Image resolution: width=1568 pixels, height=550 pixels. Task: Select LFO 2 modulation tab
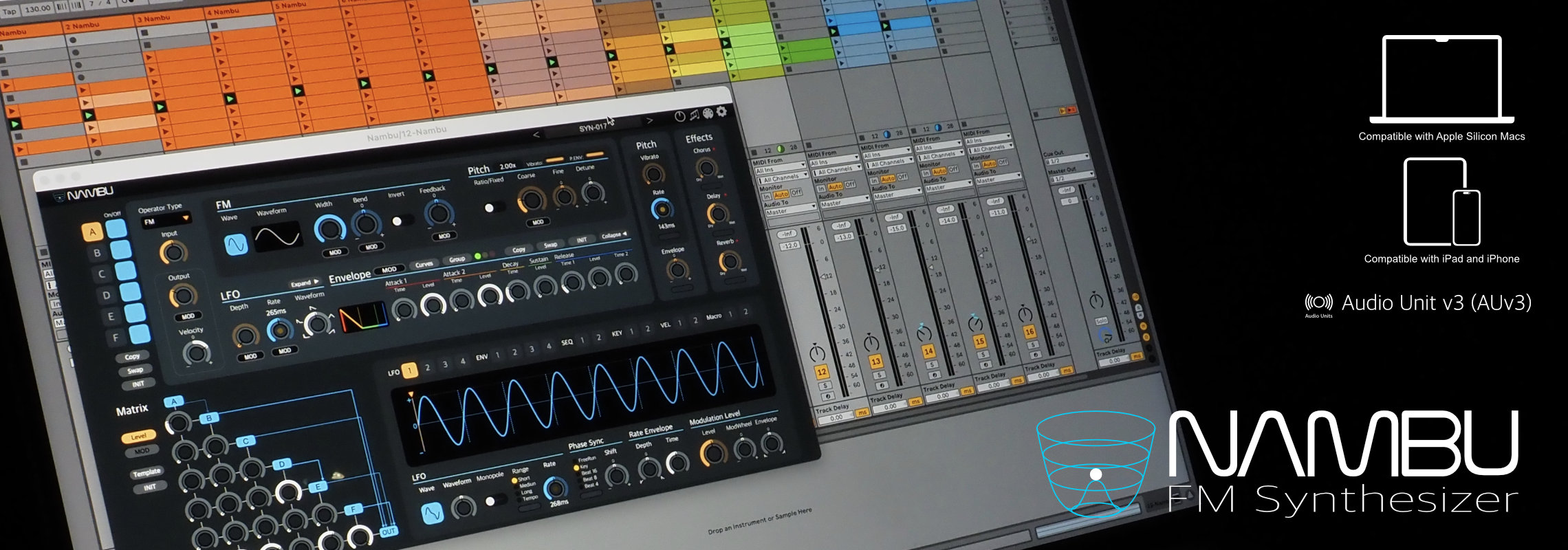pos(427,368)
